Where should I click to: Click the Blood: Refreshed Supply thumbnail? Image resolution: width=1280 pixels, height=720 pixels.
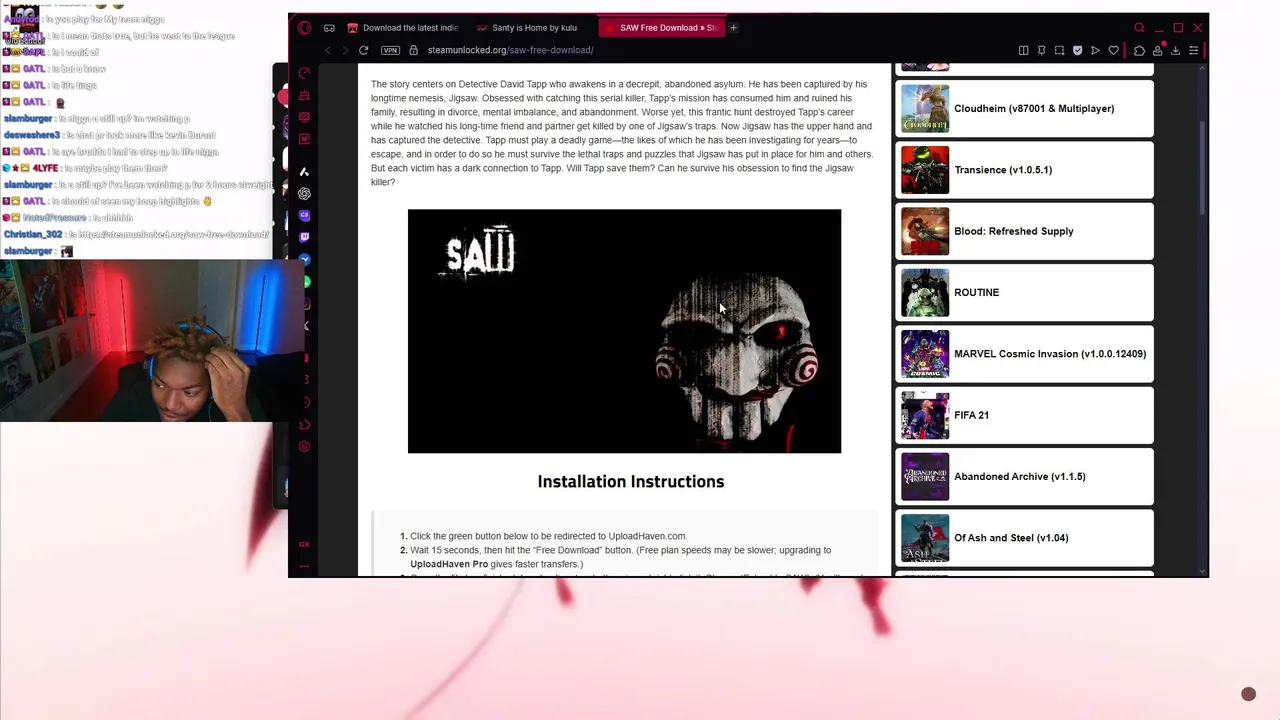coord(925,231)
